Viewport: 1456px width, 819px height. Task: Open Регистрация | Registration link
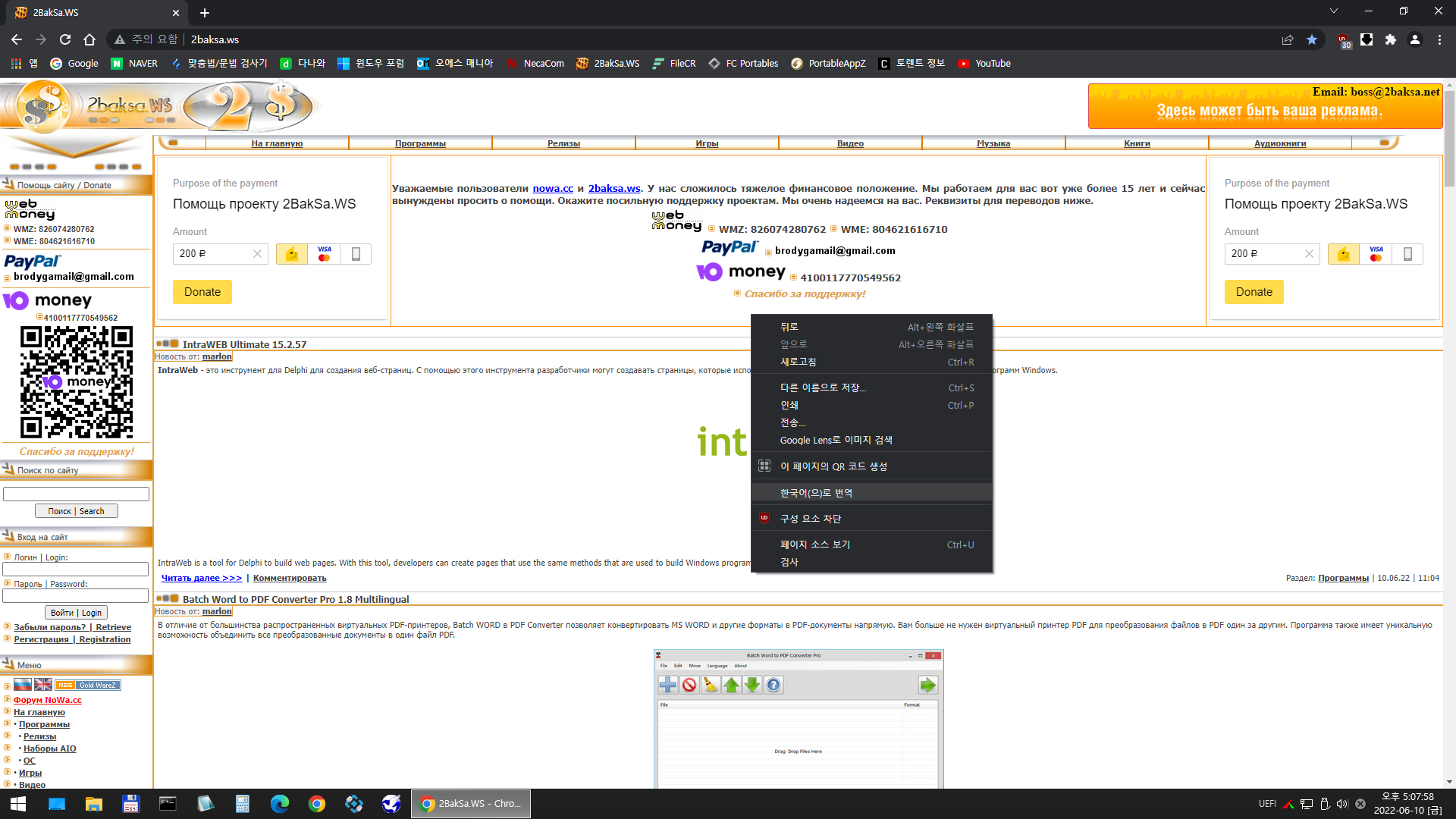click(x=72, y=639)
